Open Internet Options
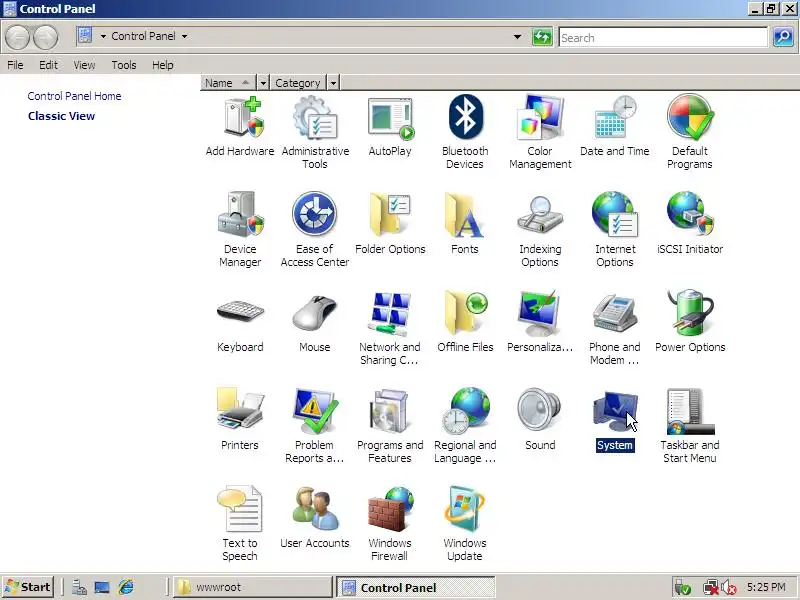The width and height of the screenshot is (800, 600). (615, 230)
